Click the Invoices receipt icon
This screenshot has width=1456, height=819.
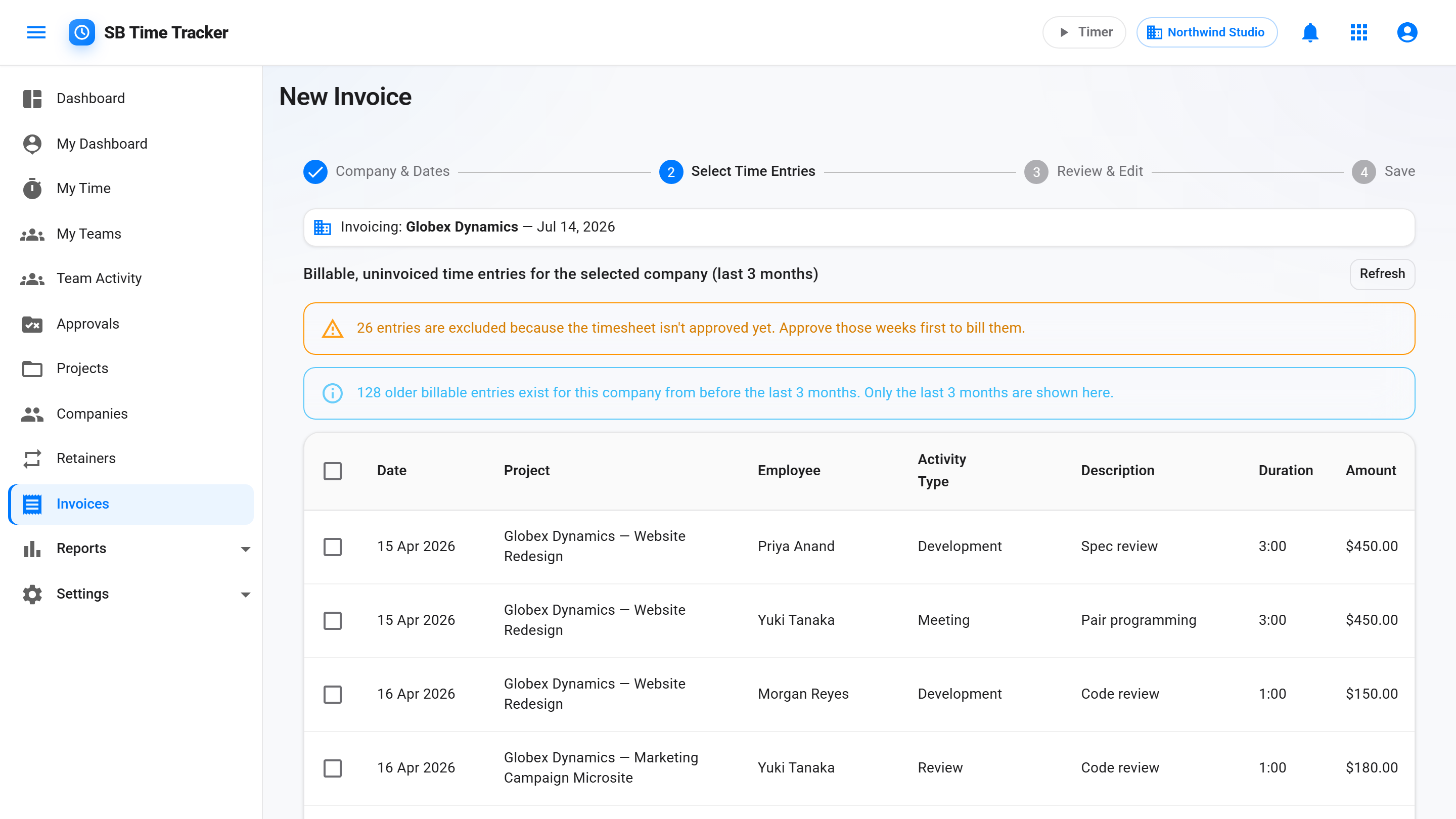coord(32,504)
